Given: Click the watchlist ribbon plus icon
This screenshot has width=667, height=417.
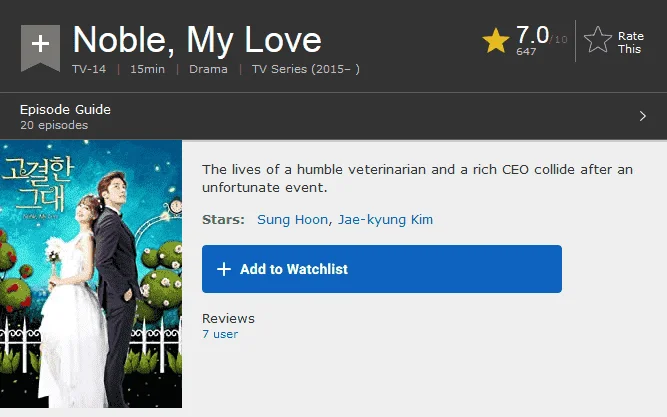Looking at the screenshot, I should coord(40,47).
